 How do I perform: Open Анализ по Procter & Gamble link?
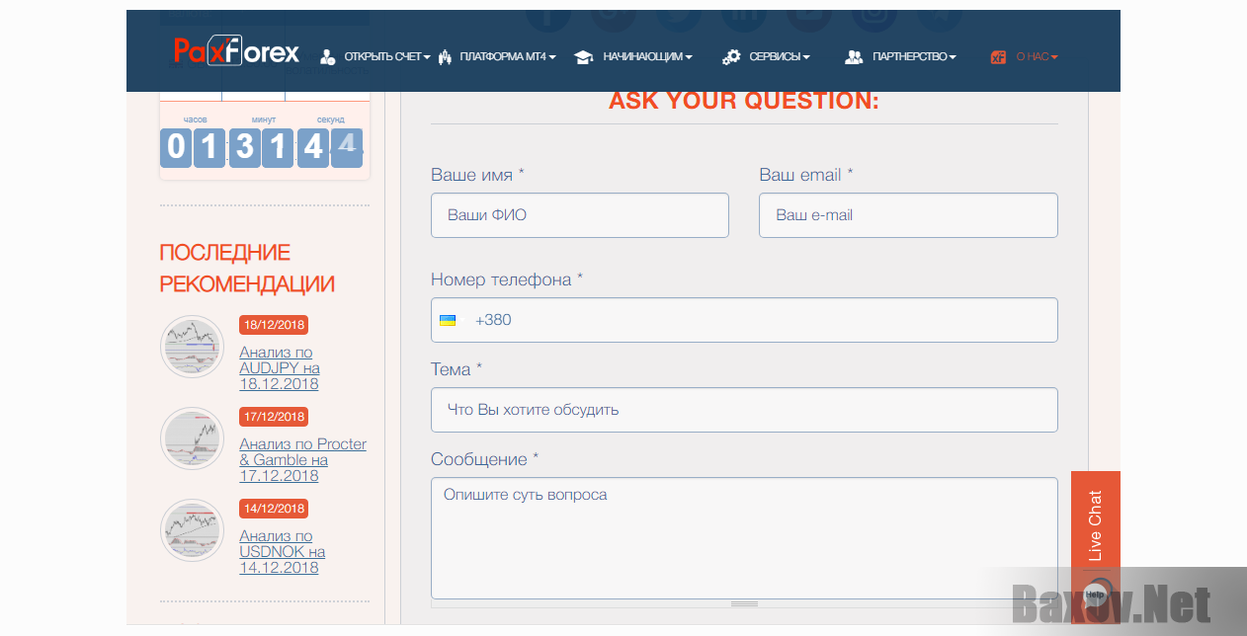(303, 460)
